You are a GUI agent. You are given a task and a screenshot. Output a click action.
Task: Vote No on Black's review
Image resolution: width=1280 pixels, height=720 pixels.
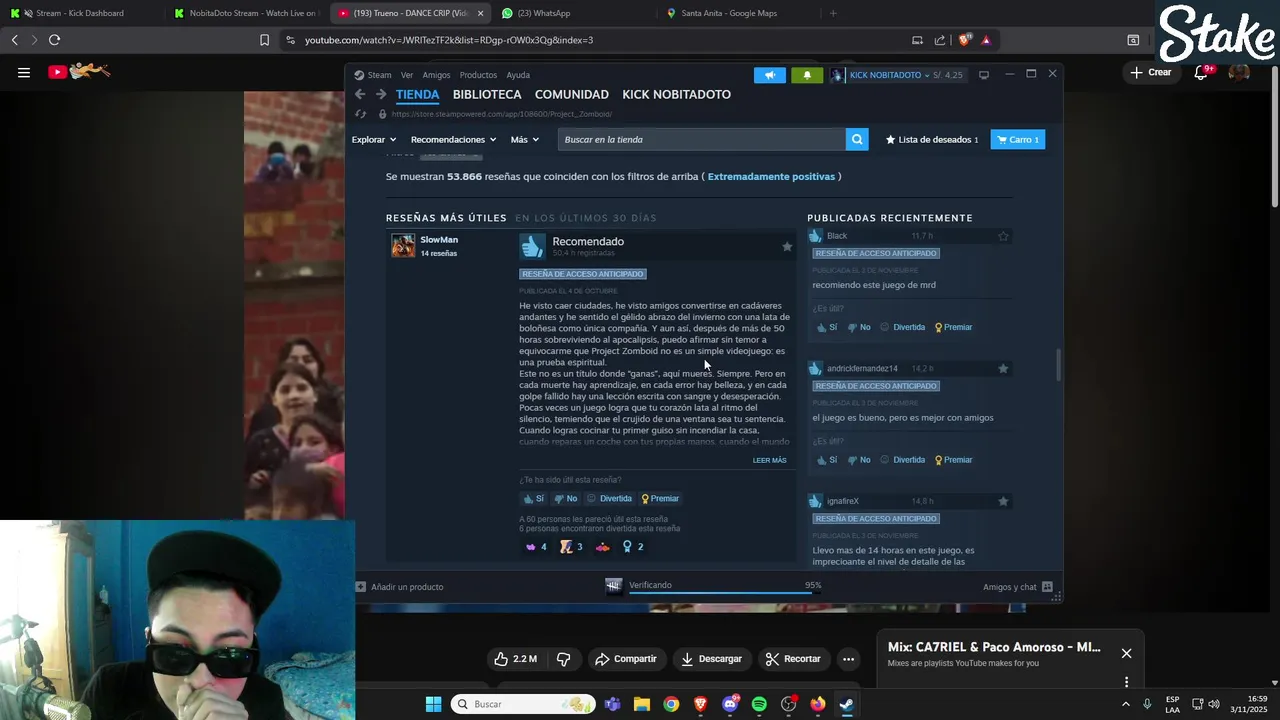click(x=859, y=327)
